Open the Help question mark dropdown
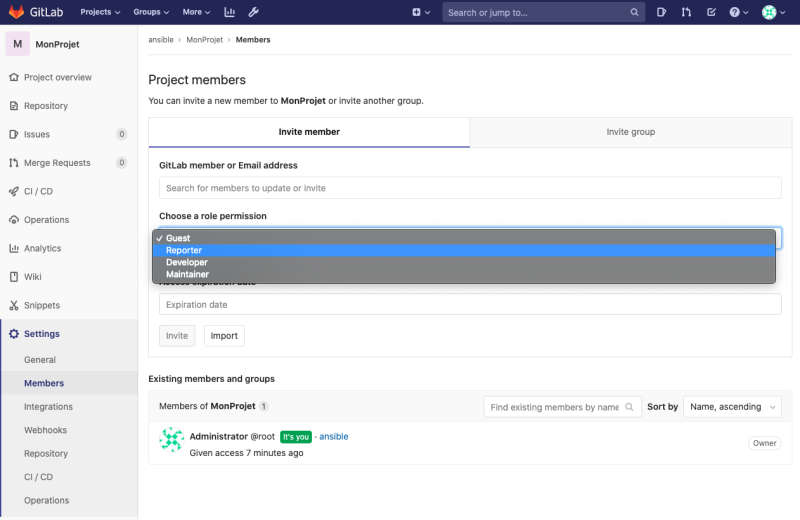 pos(738,12)
